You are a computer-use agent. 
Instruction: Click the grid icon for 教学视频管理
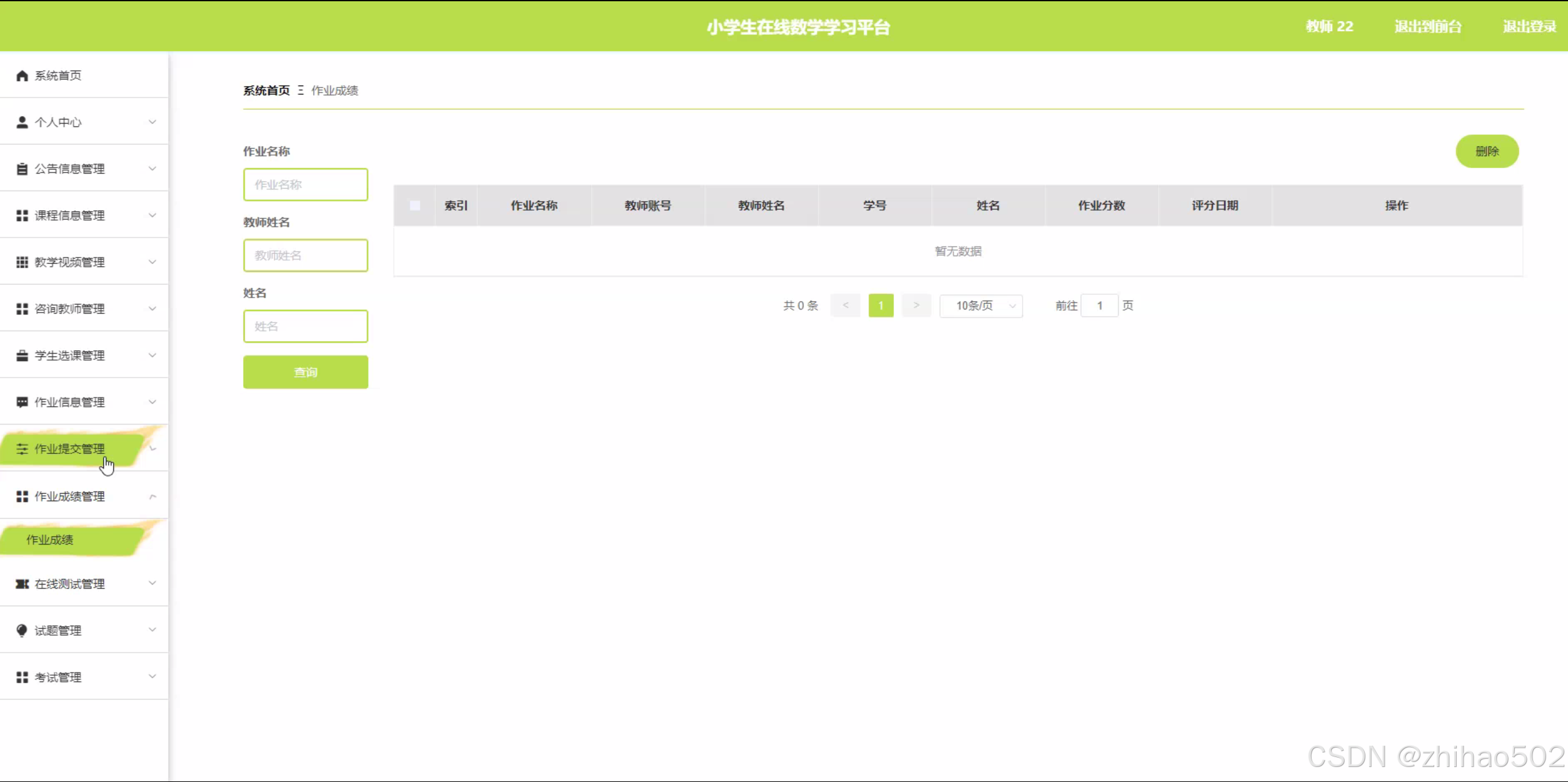coord(23,262)
